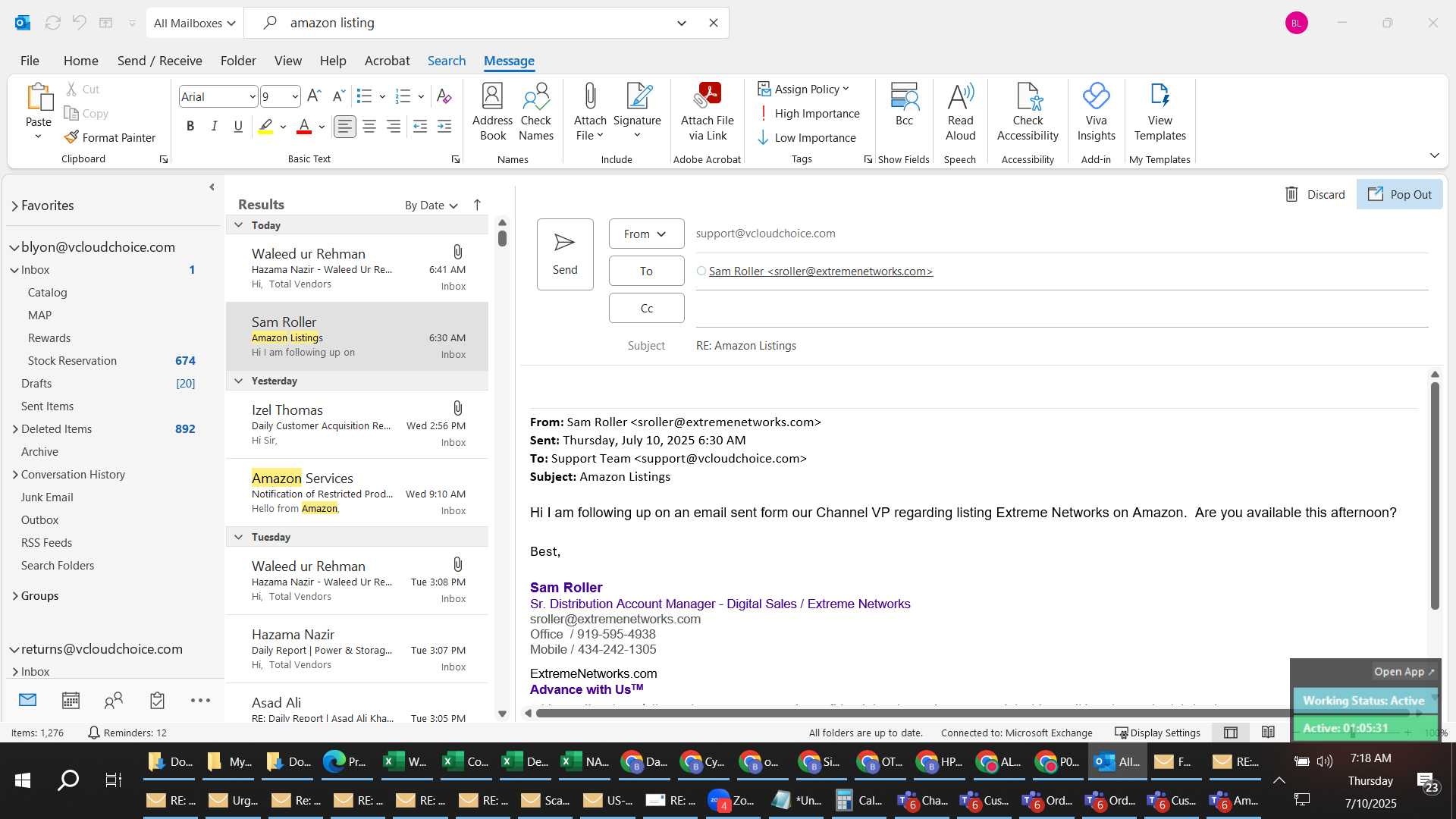
Task: Toggle the Bcc field display
Action: (x=904, y=104)
